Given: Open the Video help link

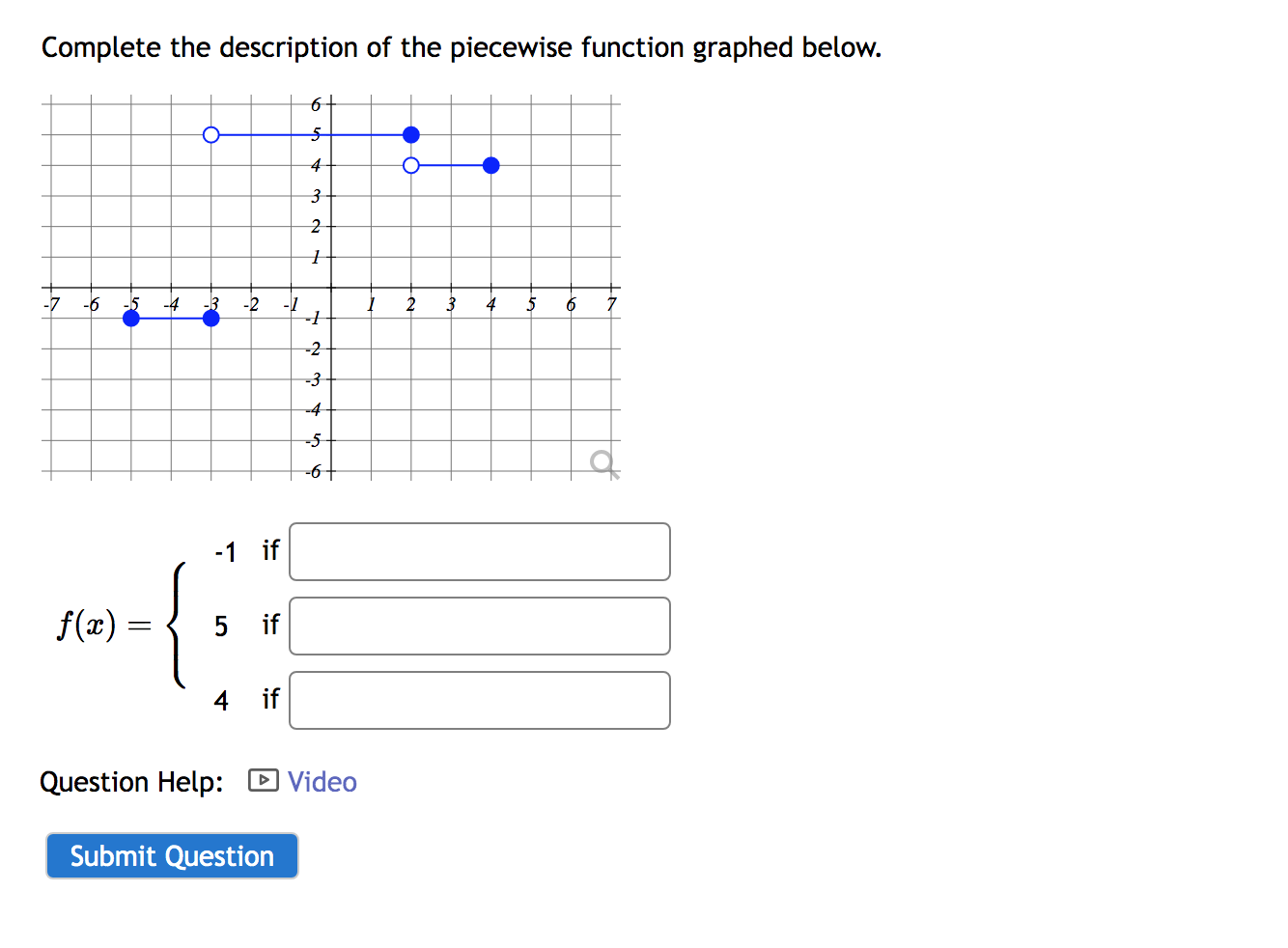Looking at the screenshot, I should [x=322, y=782].
